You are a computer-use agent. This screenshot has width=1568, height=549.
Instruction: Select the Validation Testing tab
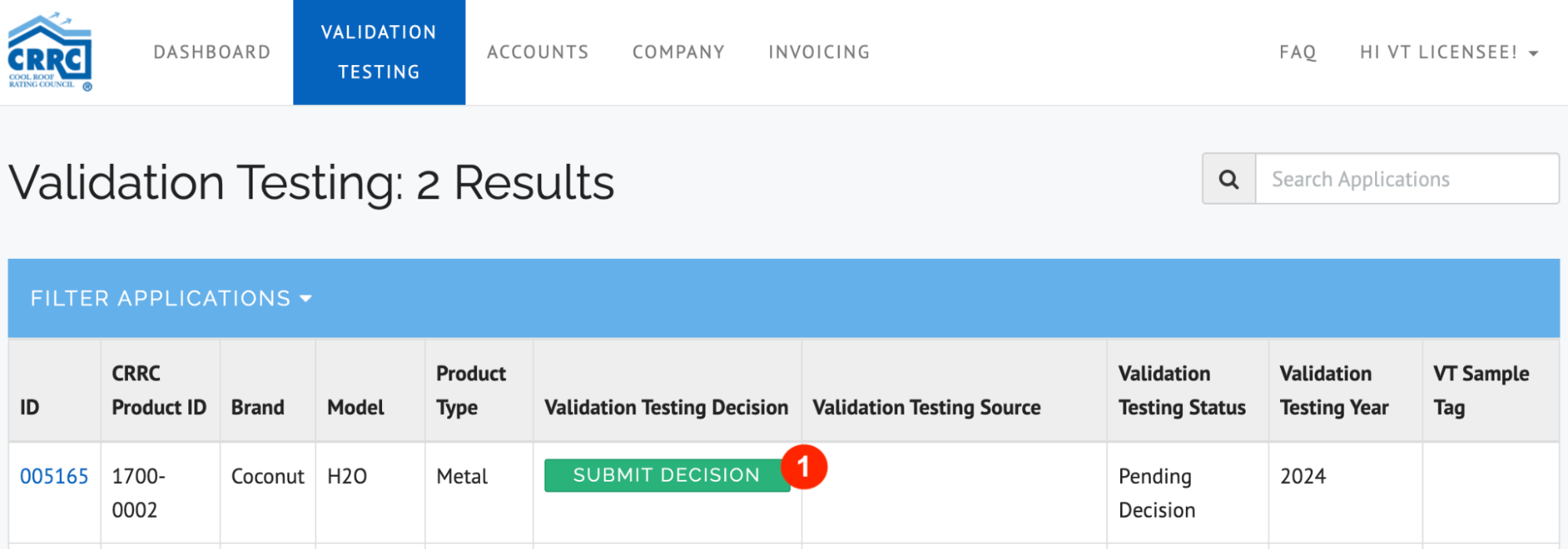coord(379,53)
